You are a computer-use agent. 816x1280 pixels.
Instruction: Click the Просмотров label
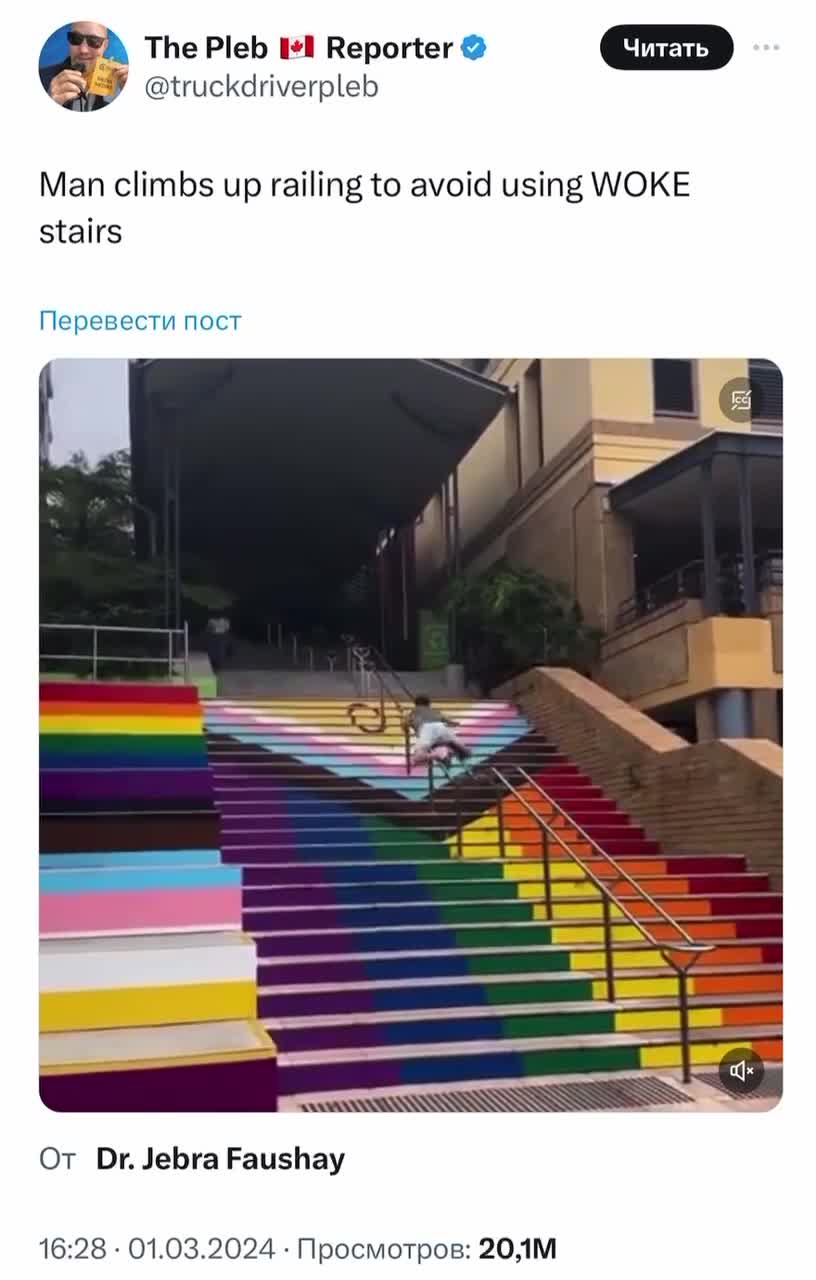tap(384, 1249)
